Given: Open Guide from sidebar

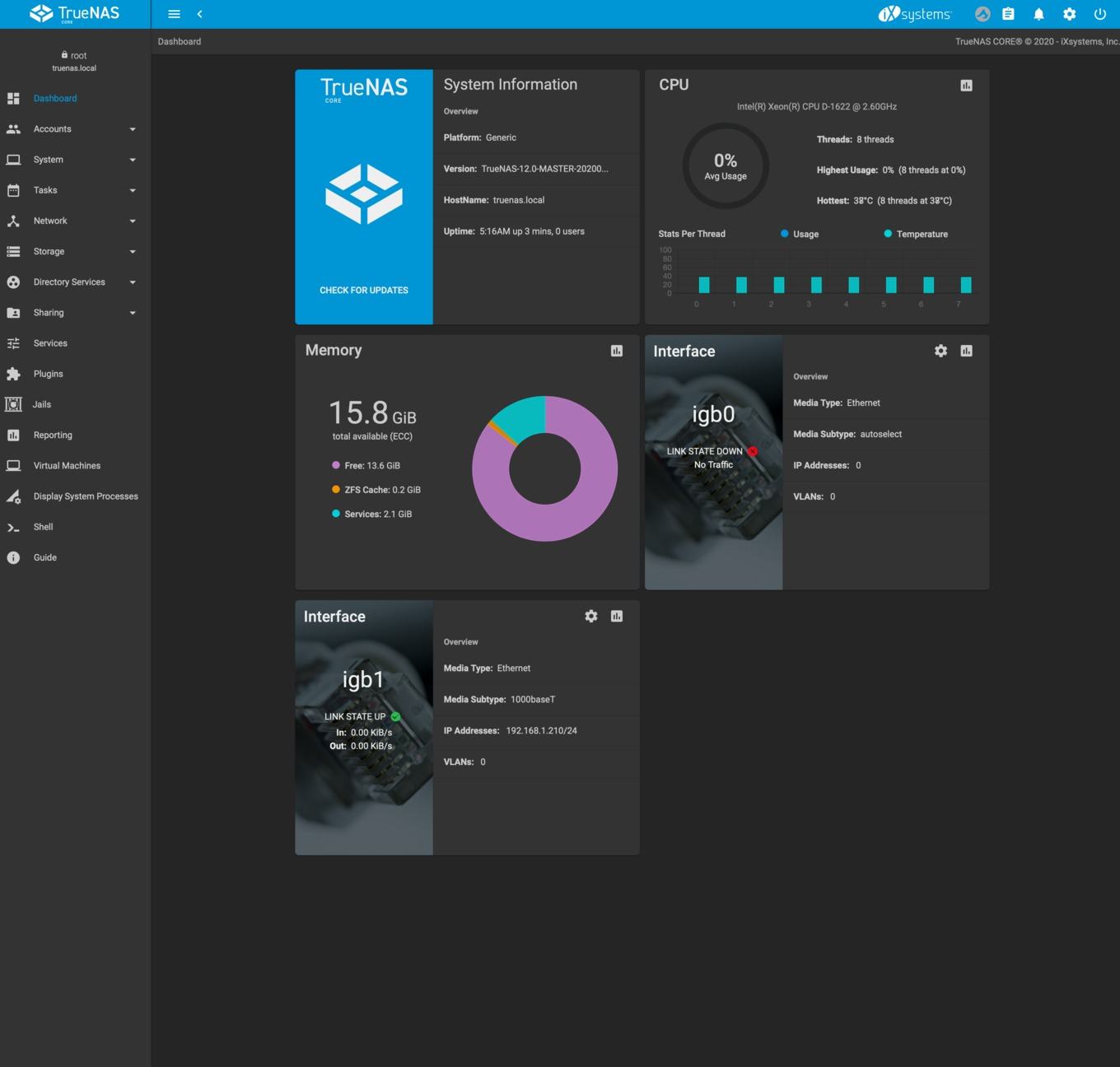Looking at the screenshot, I should click(44, 557).
